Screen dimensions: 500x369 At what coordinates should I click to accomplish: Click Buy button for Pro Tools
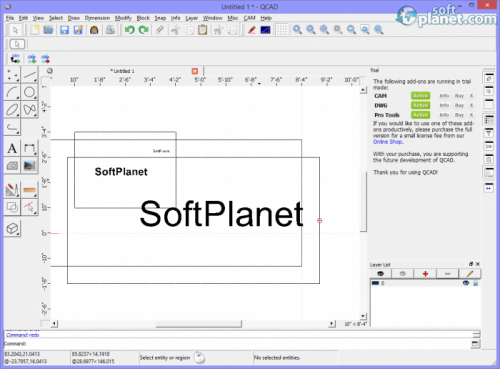[459, 115]
